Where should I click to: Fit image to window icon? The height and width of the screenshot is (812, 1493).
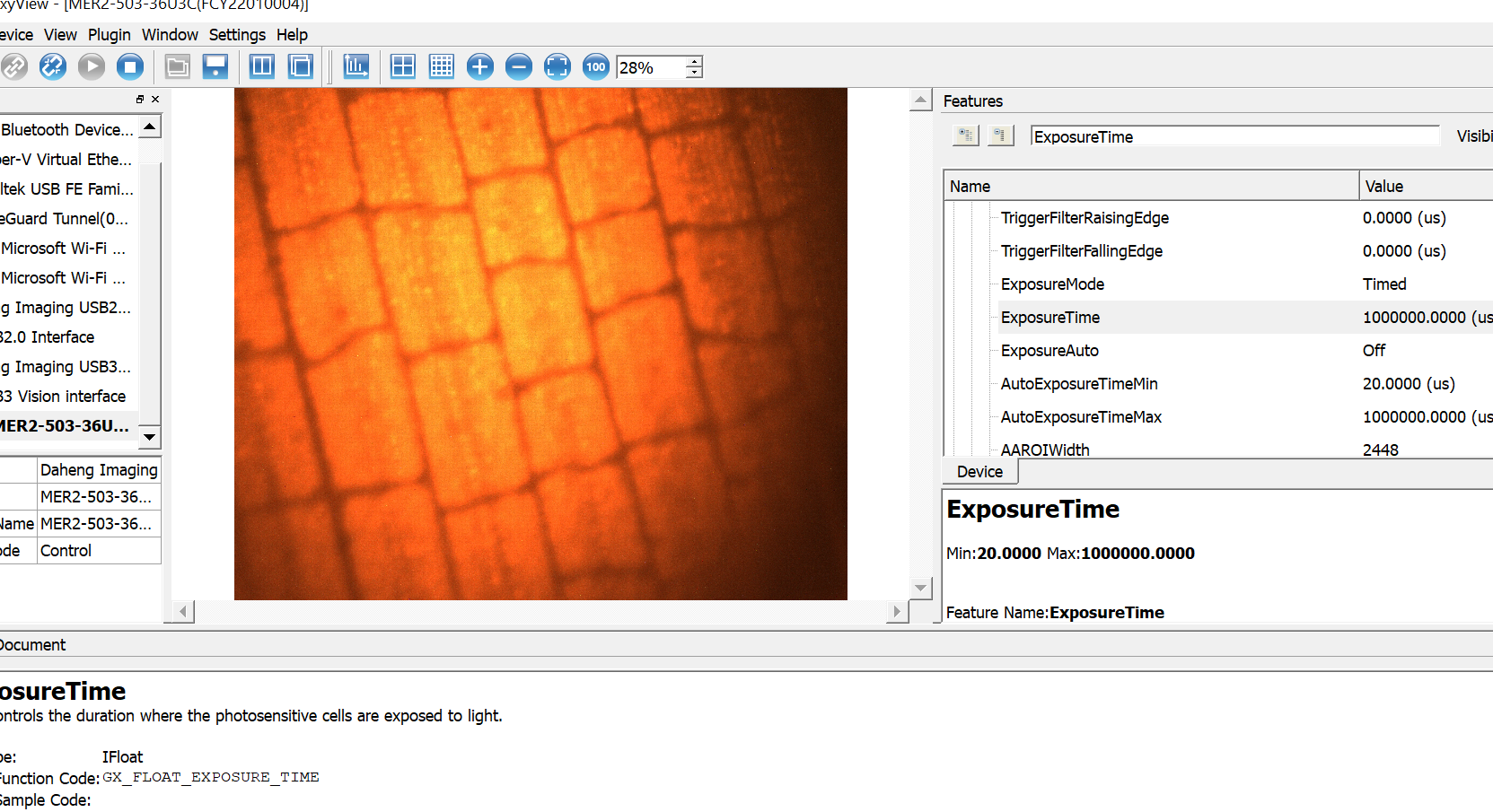(558, 66)
